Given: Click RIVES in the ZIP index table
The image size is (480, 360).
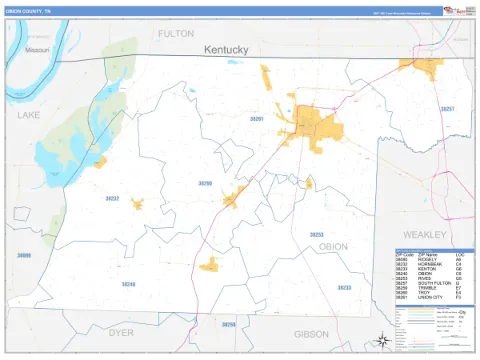Looking at the screenshot, I should pos(424,278).
